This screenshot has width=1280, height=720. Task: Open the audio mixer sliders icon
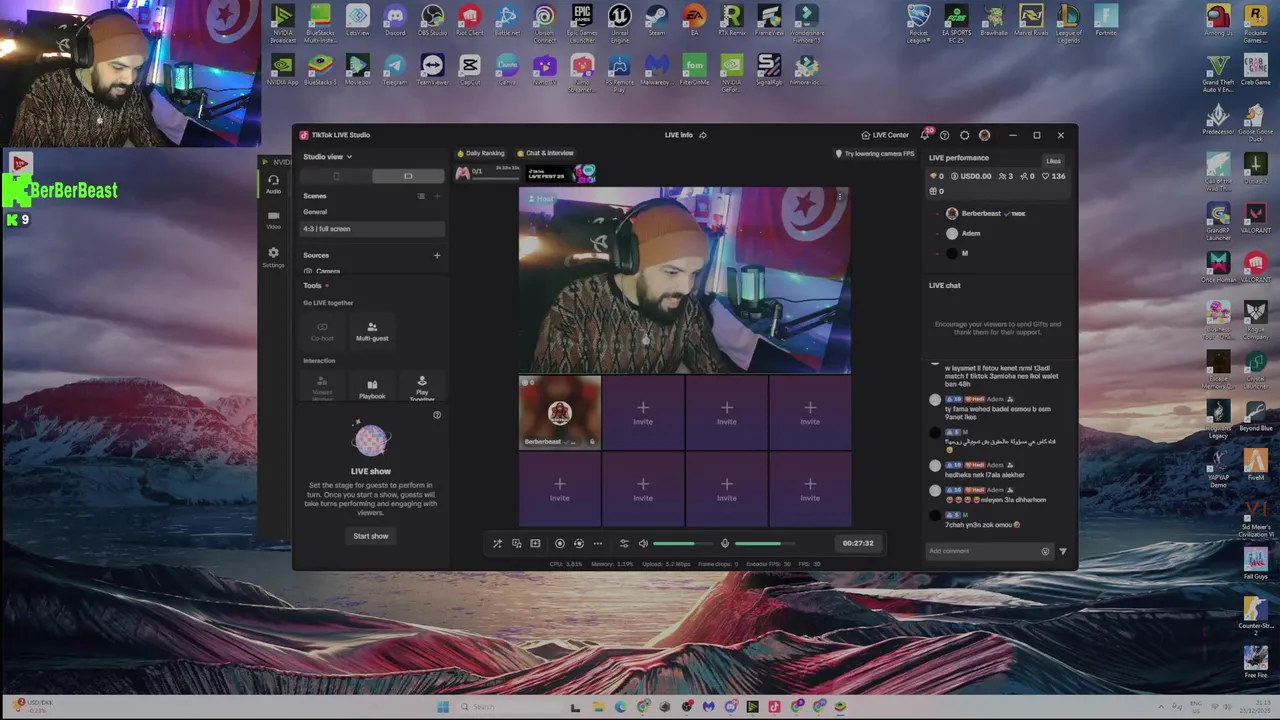pyautogui.click(x=624, y=543)
